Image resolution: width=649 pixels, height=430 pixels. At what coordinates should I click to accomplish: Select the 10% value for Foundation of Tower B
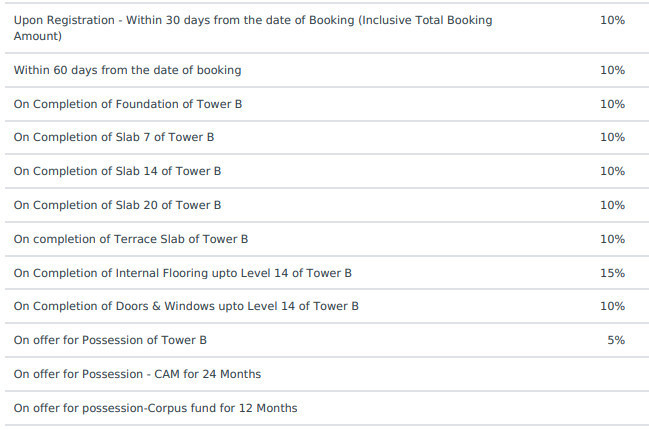tap(612, 105)
